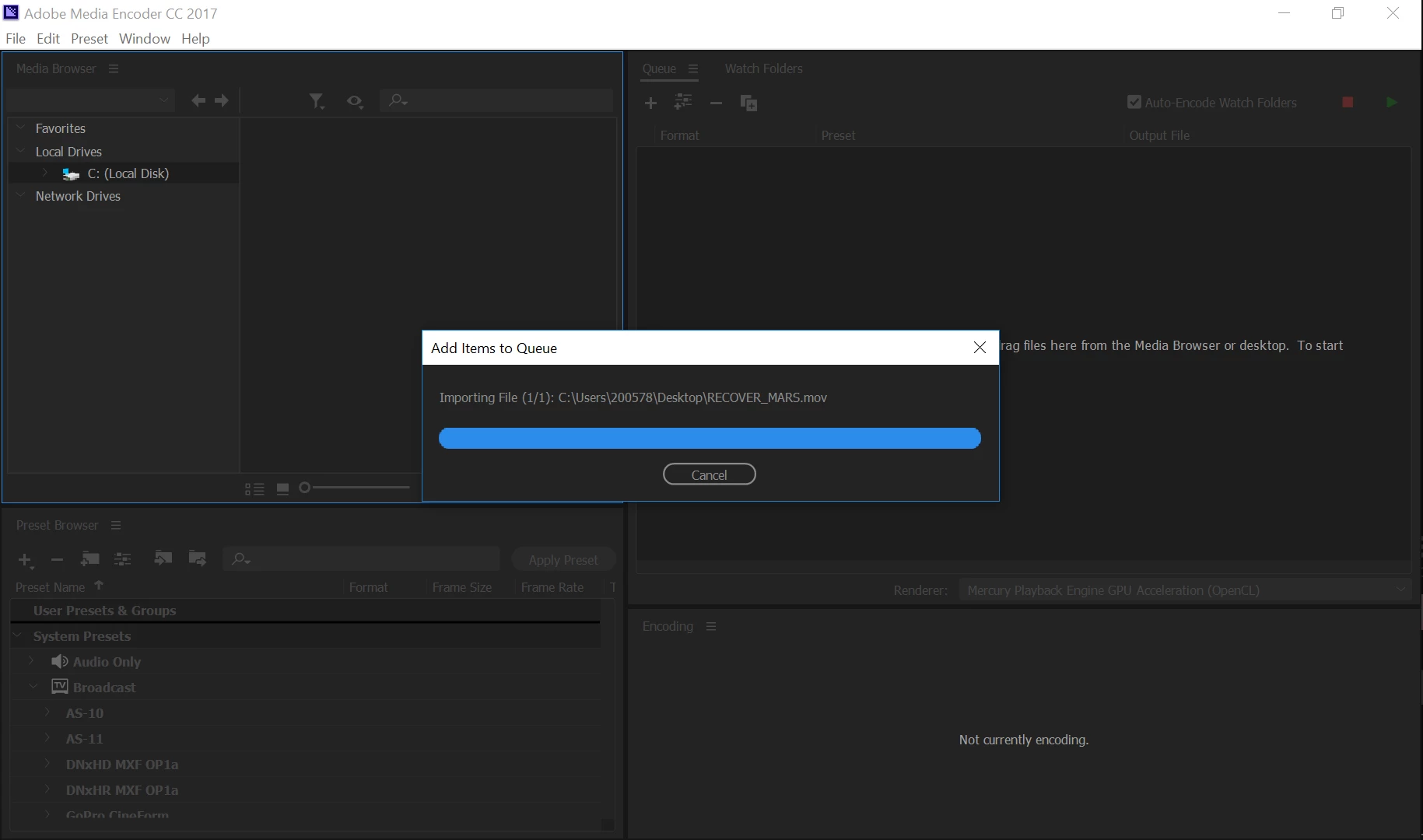Switch to the Watch Folders tab
1423x840 pixels.
764,68
